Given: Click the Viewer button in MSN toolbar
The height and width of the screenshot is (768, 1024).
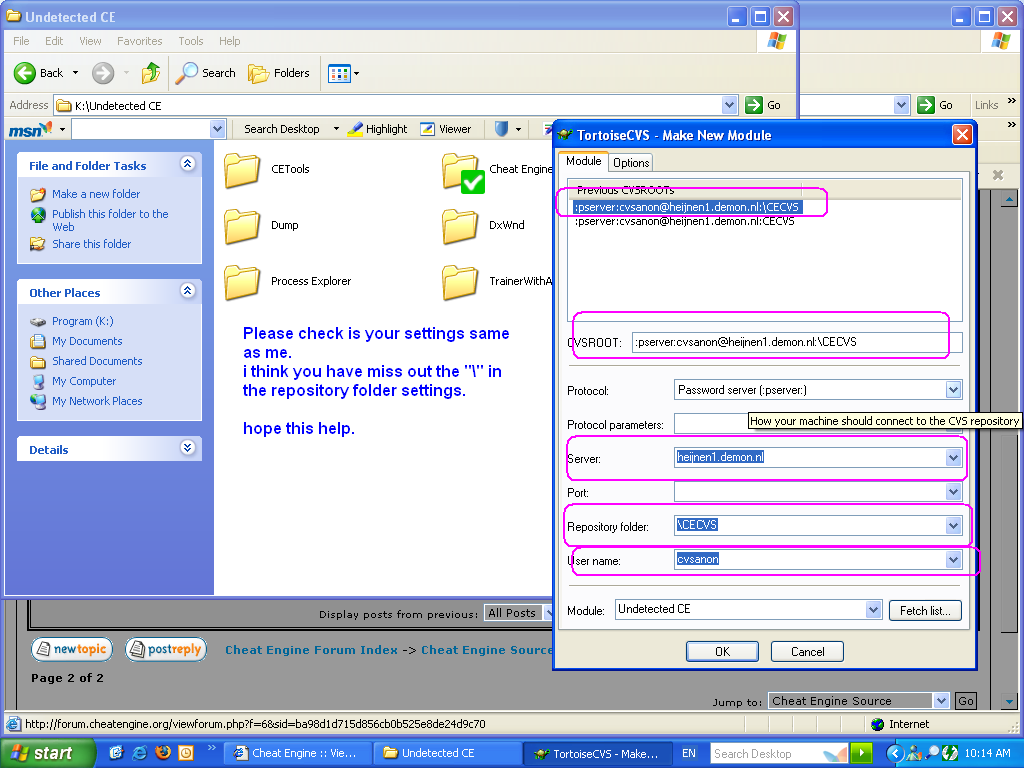Looking at the screenshot, I should coord(445,129).
